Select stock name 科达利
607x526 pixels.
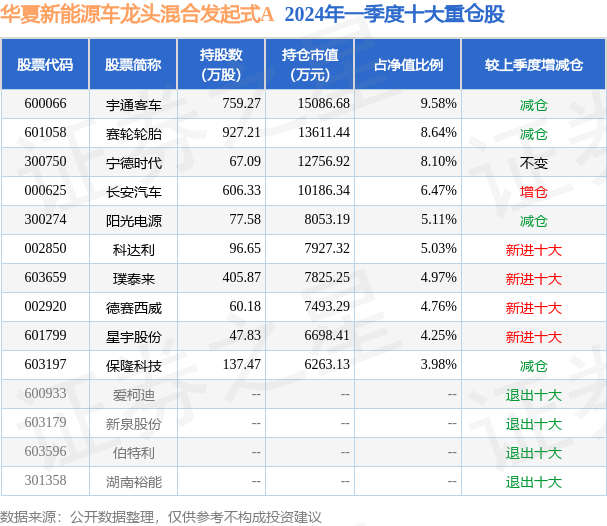point(134,250)
